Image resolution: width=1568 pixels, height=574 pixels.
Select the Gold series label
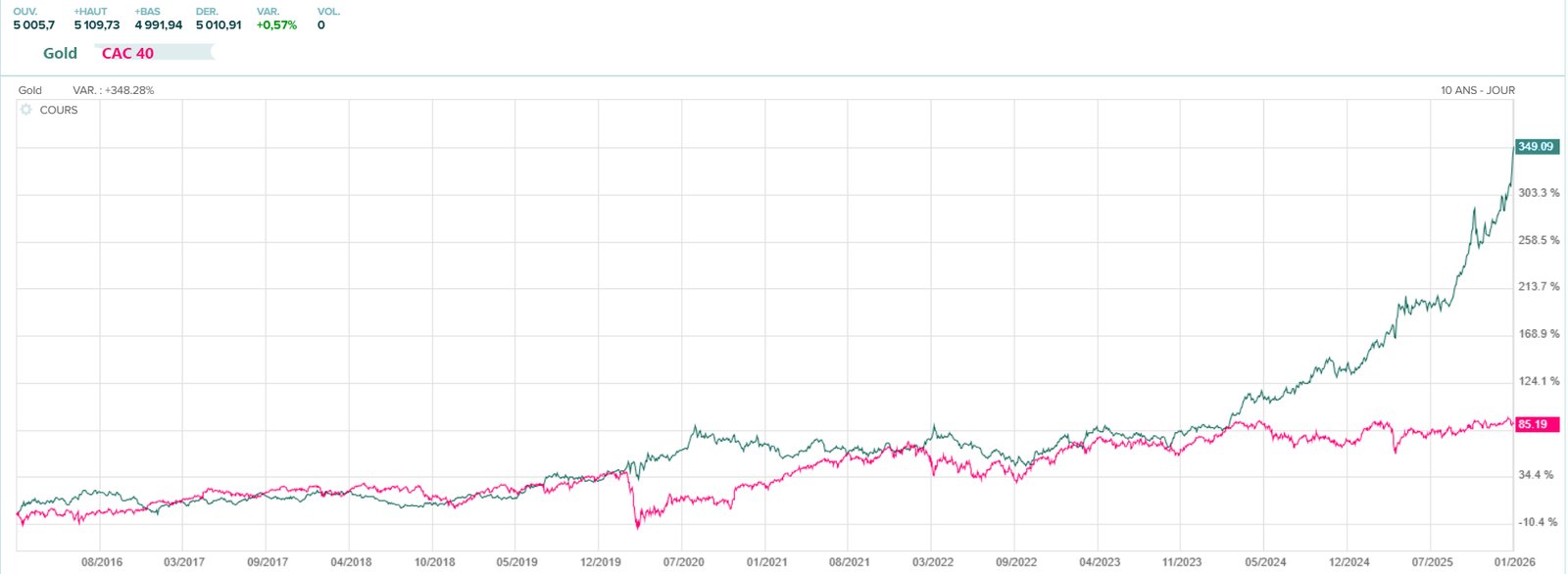click(60, 53)
